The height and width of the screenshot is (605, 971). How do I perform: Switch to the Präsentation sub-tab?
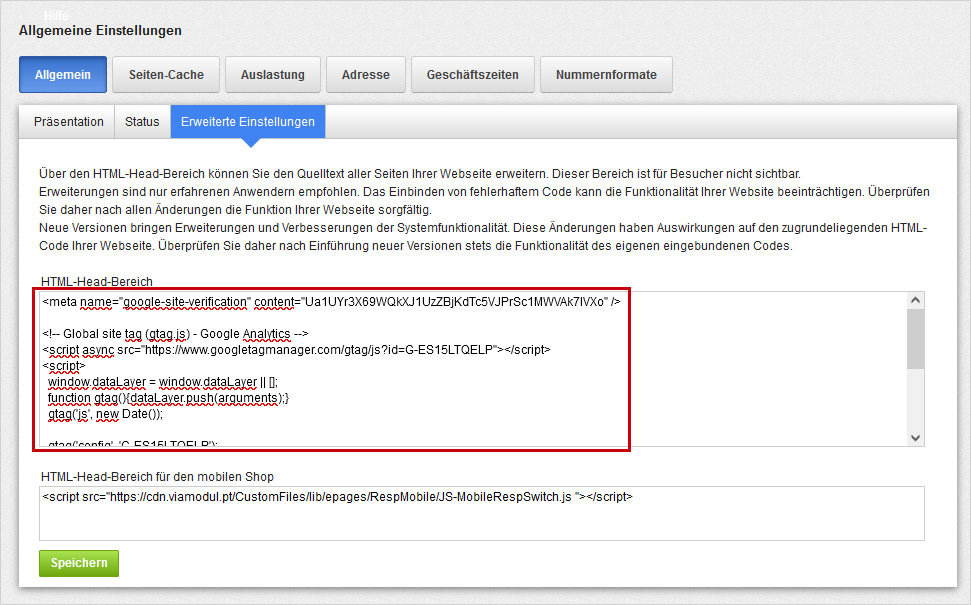[x=68, y=122]
